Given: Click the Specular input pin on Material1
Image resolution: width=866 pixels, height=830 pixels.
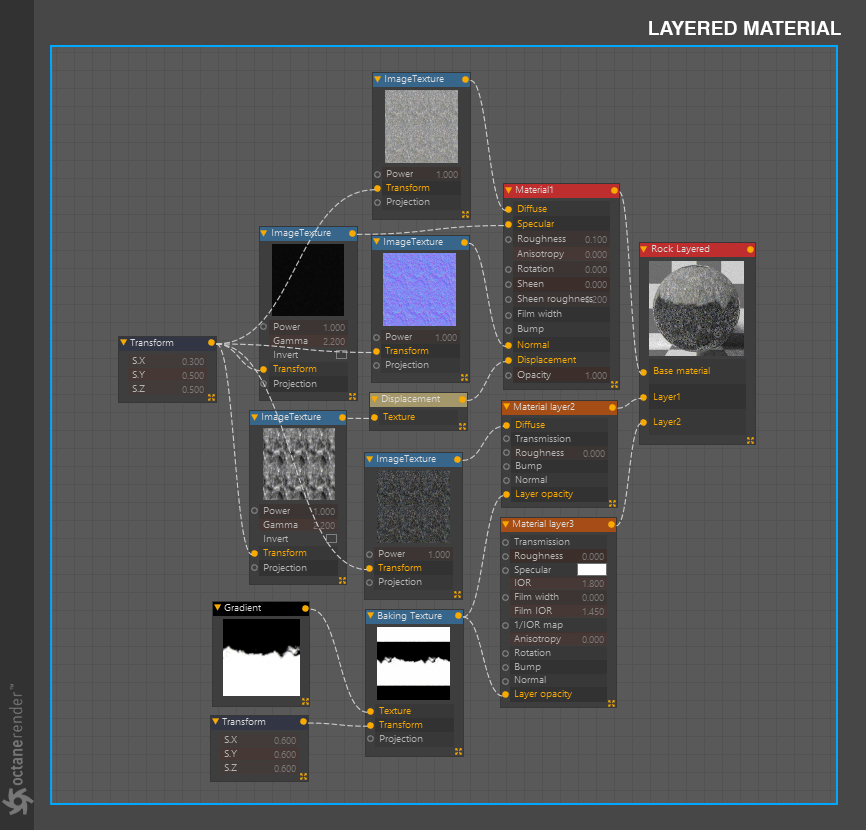Looking at the screenshot, I should [508, 224].
